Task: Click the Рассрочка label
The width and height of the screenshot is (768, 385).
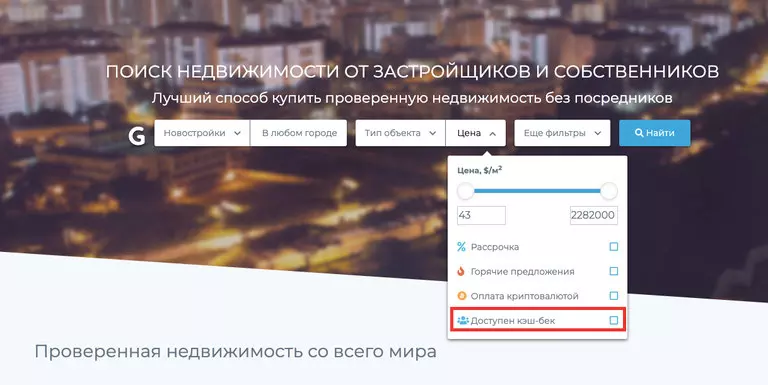Action: tap(495, 247)
